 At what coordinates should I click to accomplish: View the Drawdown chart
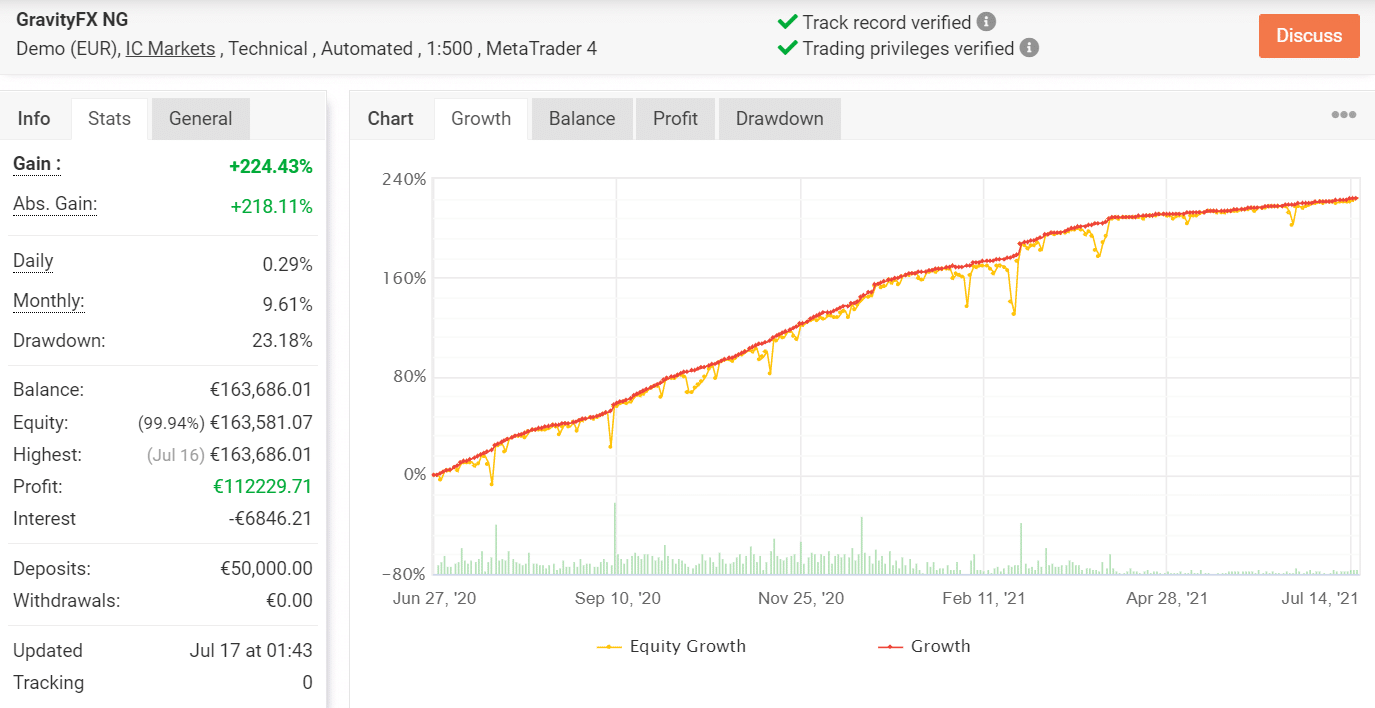click(779, 118)
